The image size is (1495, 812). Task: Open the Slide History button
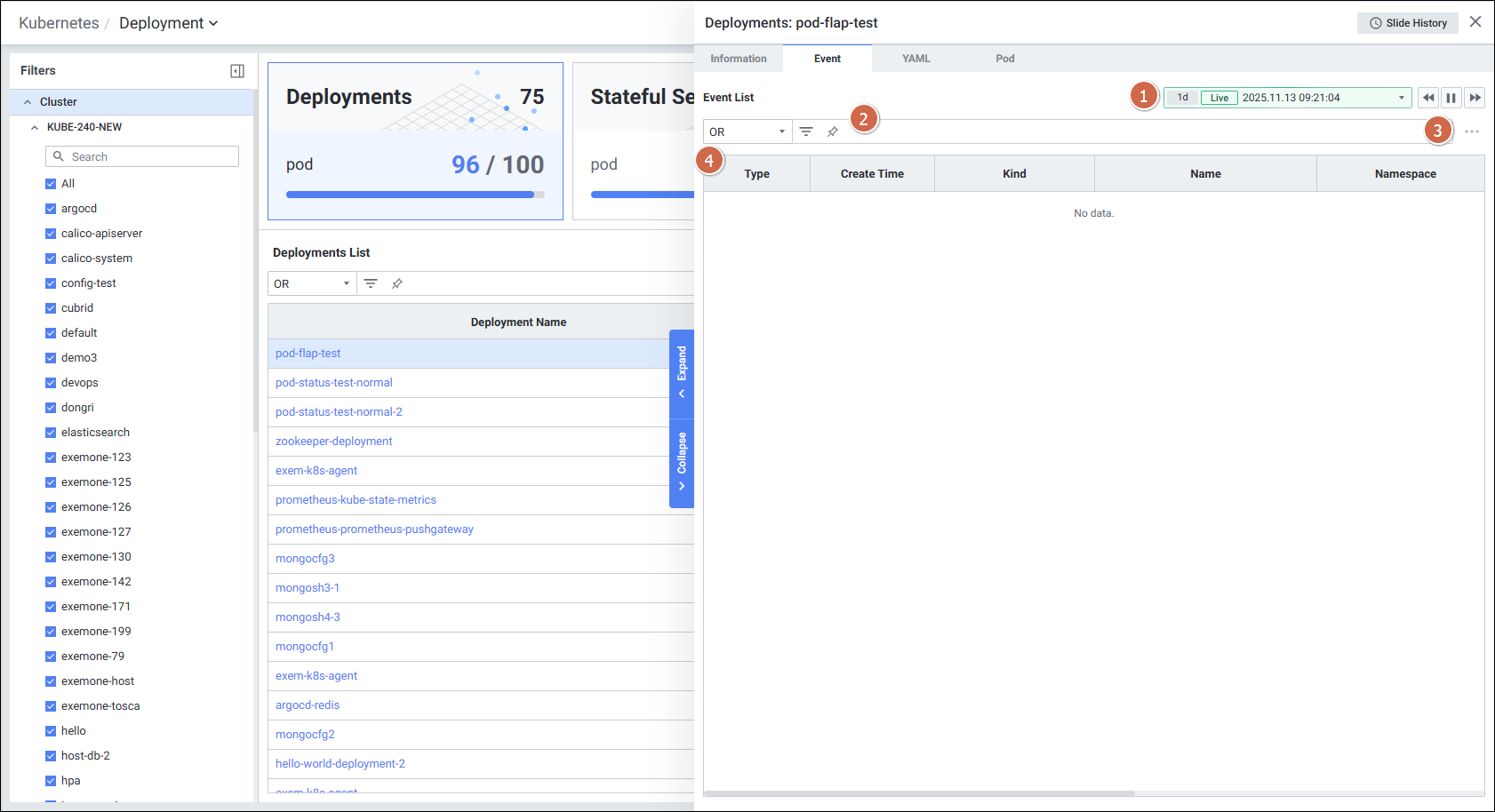(x=1407, y=23)
